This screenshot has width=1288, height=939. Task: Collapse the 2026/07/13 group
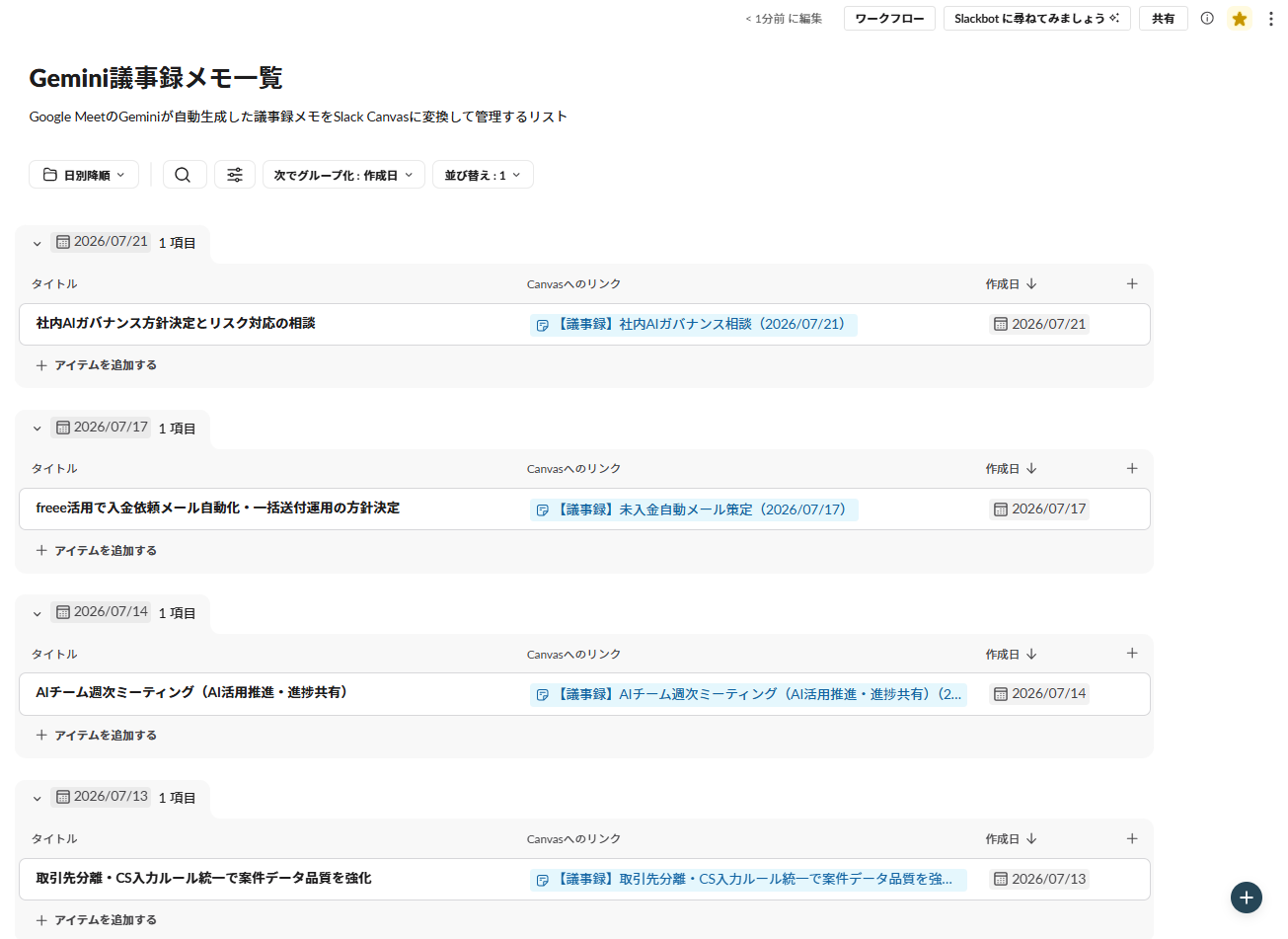click(x=38, y=798)
